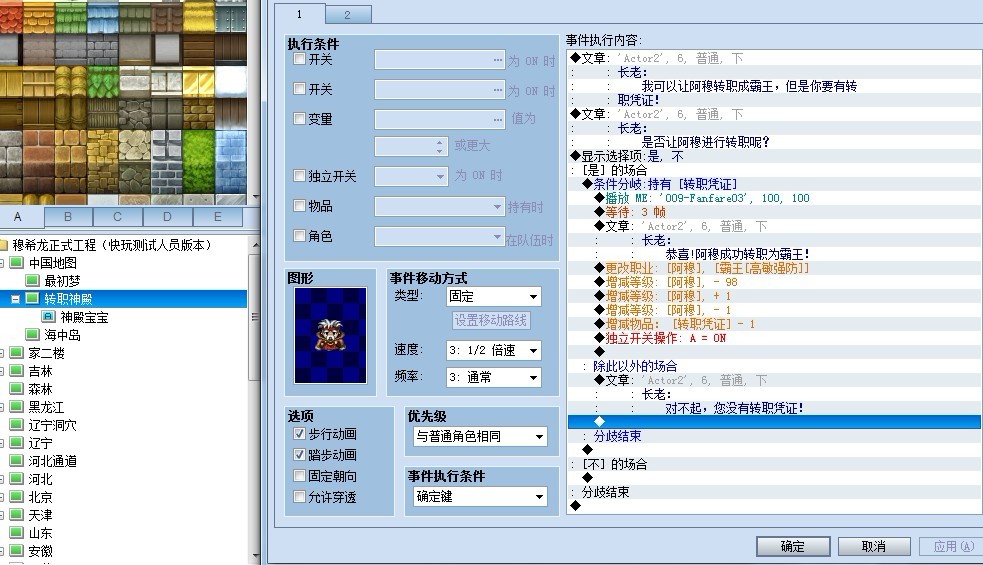Click the 设置移动路线 button
983x565 pixels.
point(491,320)
